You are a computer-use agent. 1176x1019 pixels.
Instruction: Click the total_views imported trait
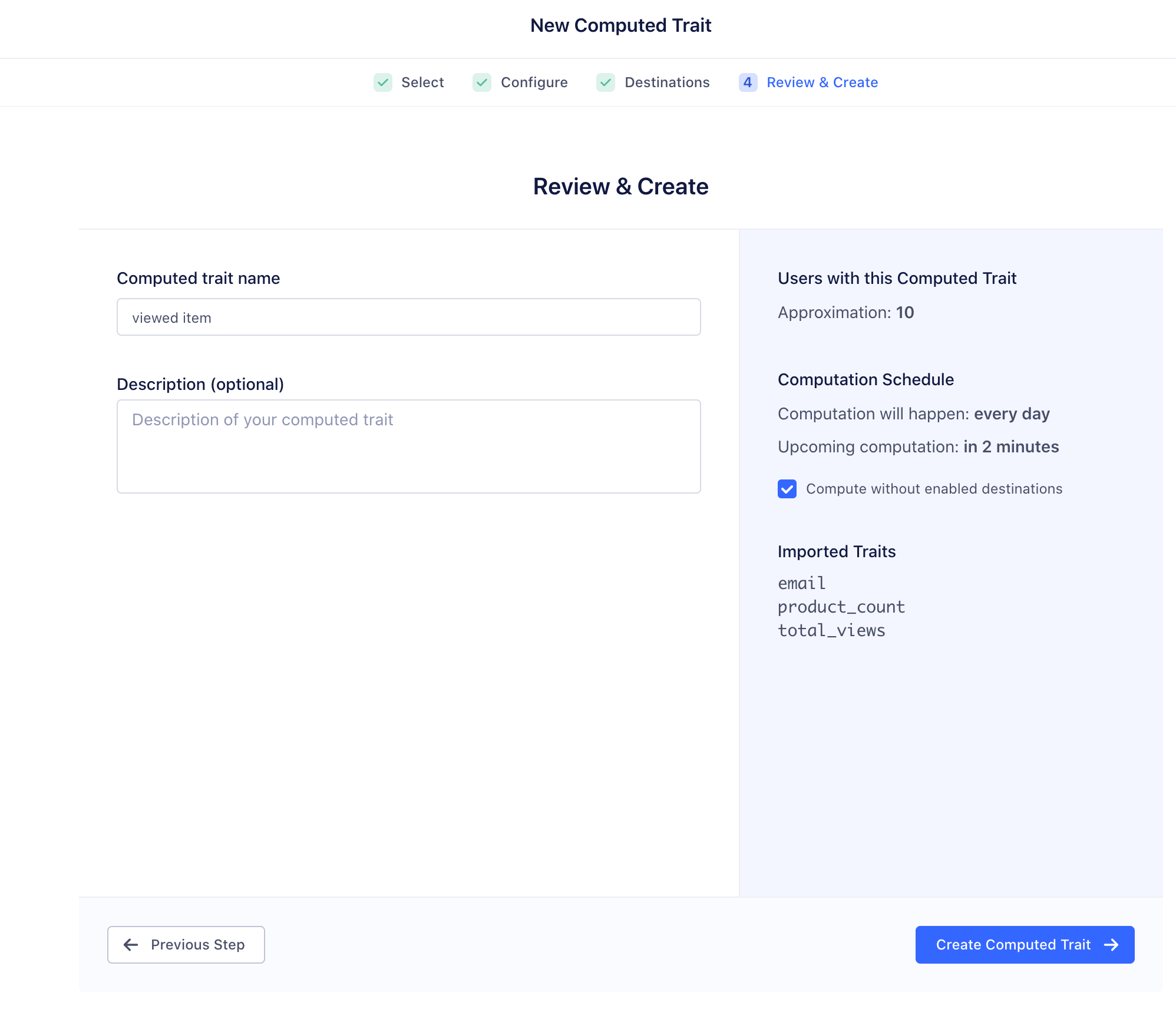coord(831,630)
